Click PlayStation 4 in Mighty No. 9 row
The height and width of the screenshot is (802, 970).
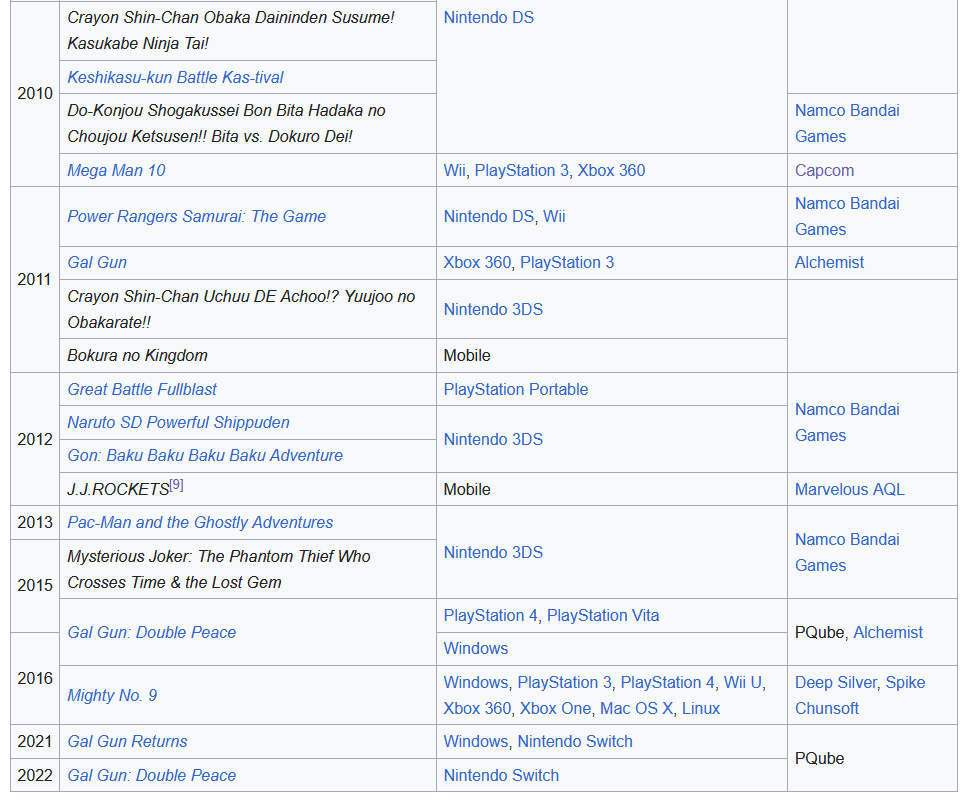click(x=667, y=682)
